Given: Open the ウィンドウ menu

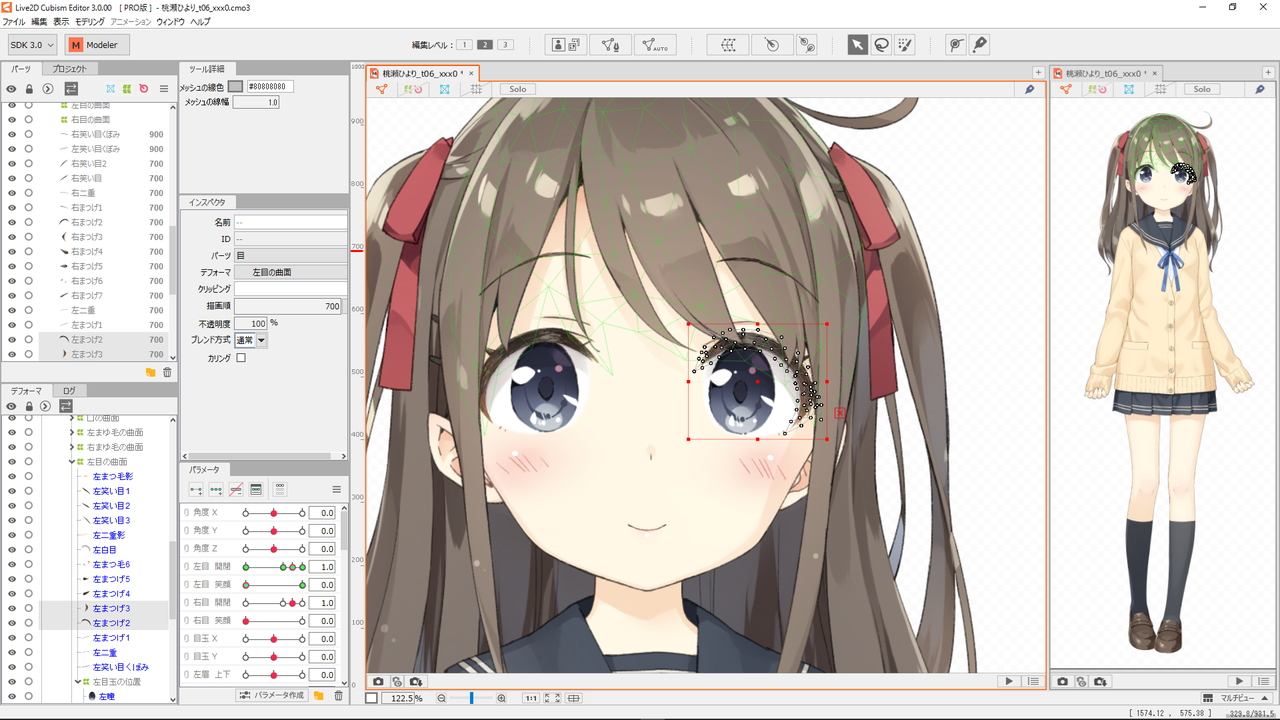Looking at the screenshot, I should click(171, 21).
